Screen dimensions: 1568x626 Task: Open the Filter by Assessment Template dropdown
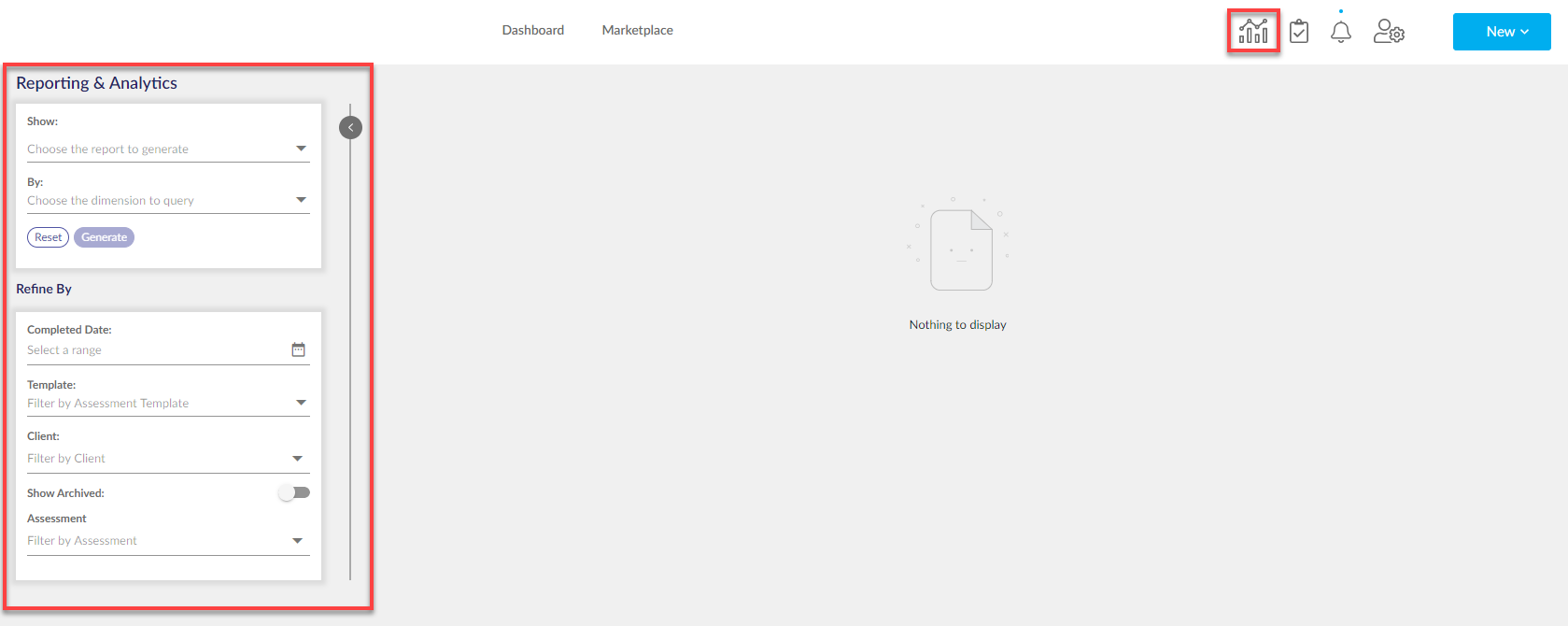pyautogui.click(x=168, y=403)
